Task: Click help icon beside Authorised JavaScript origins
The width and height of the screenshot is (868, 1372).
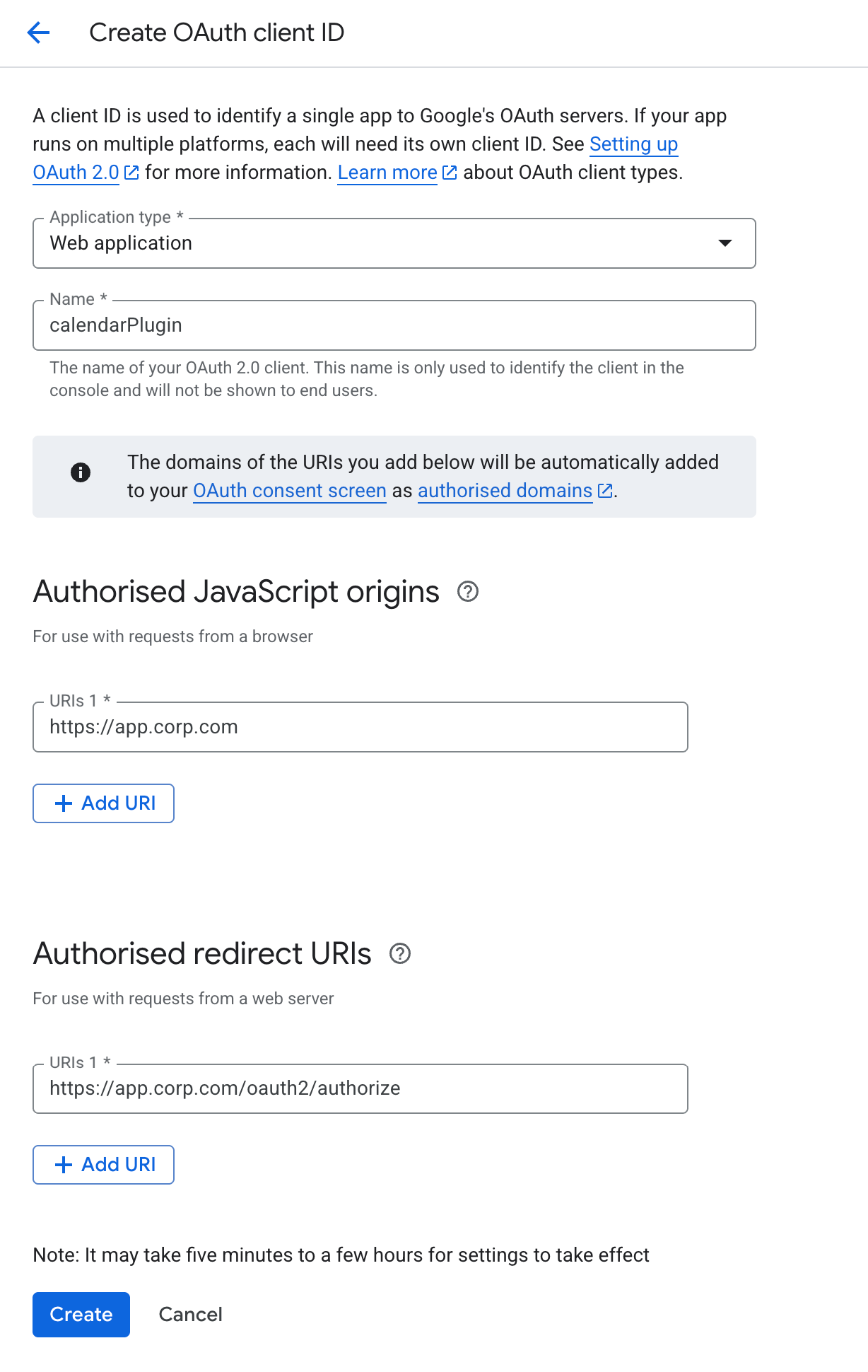Action: coord(468,591)
